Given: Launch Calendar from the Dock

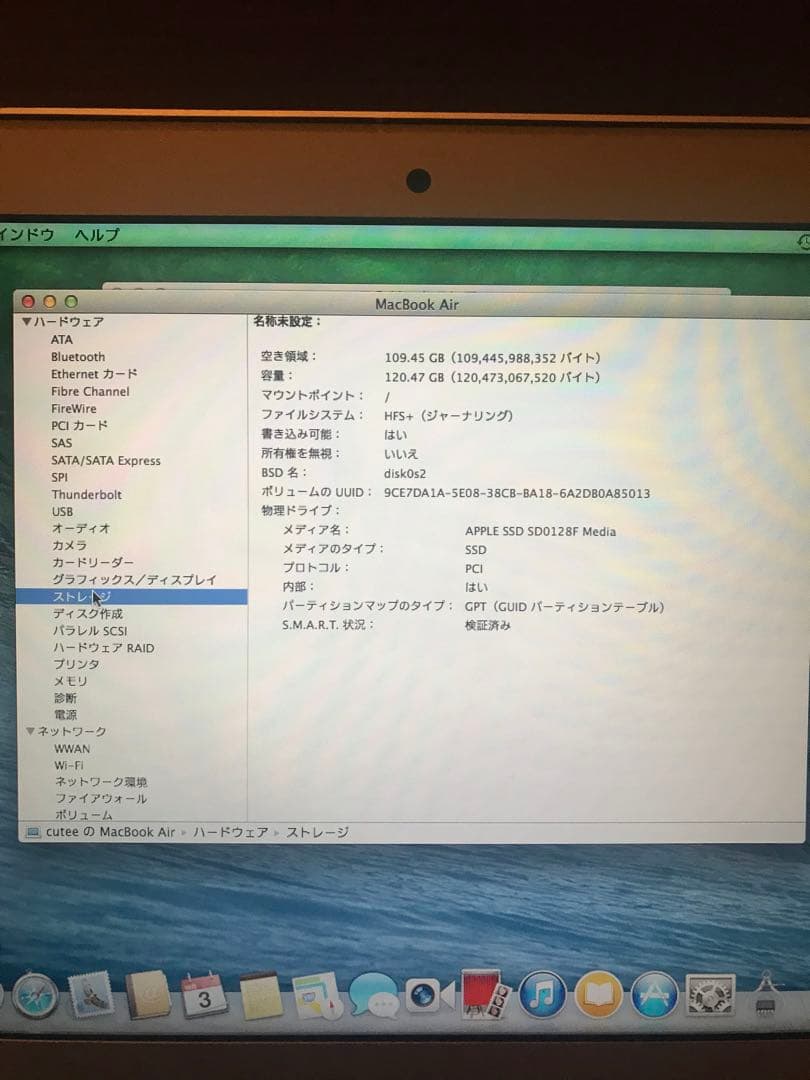Looking at the screenshot, I should point(205,995).
